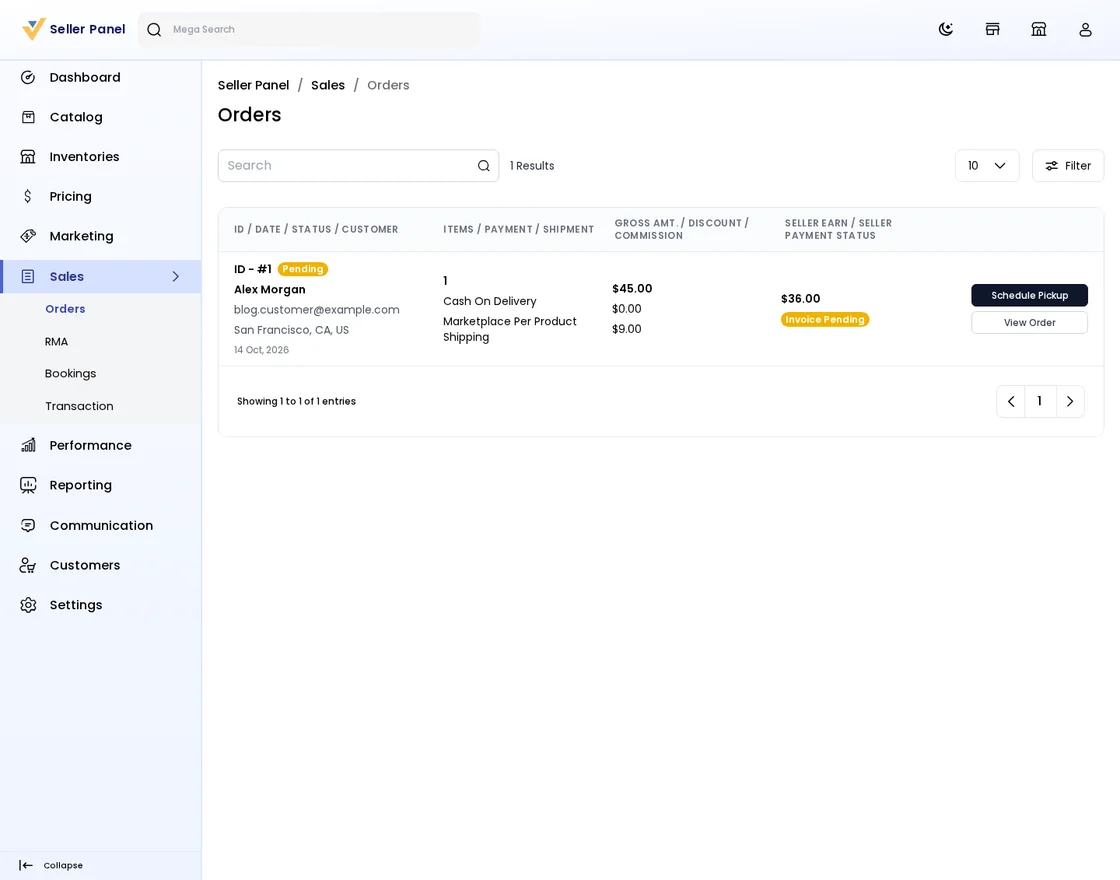Go to next page arrow
Image resolution: width=1120 pixels, height=880 pixels.
pos(1070,401)
